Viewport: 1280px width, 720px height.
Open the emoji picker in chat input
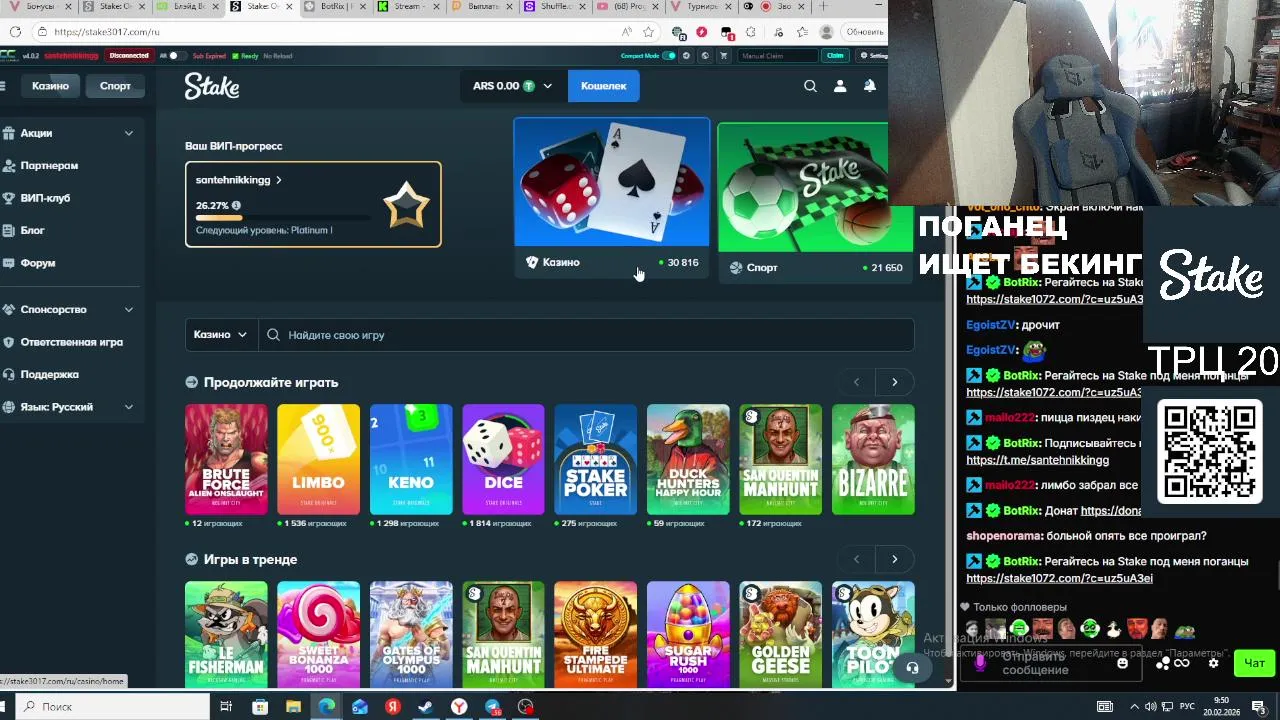(x=1122, y=663)
